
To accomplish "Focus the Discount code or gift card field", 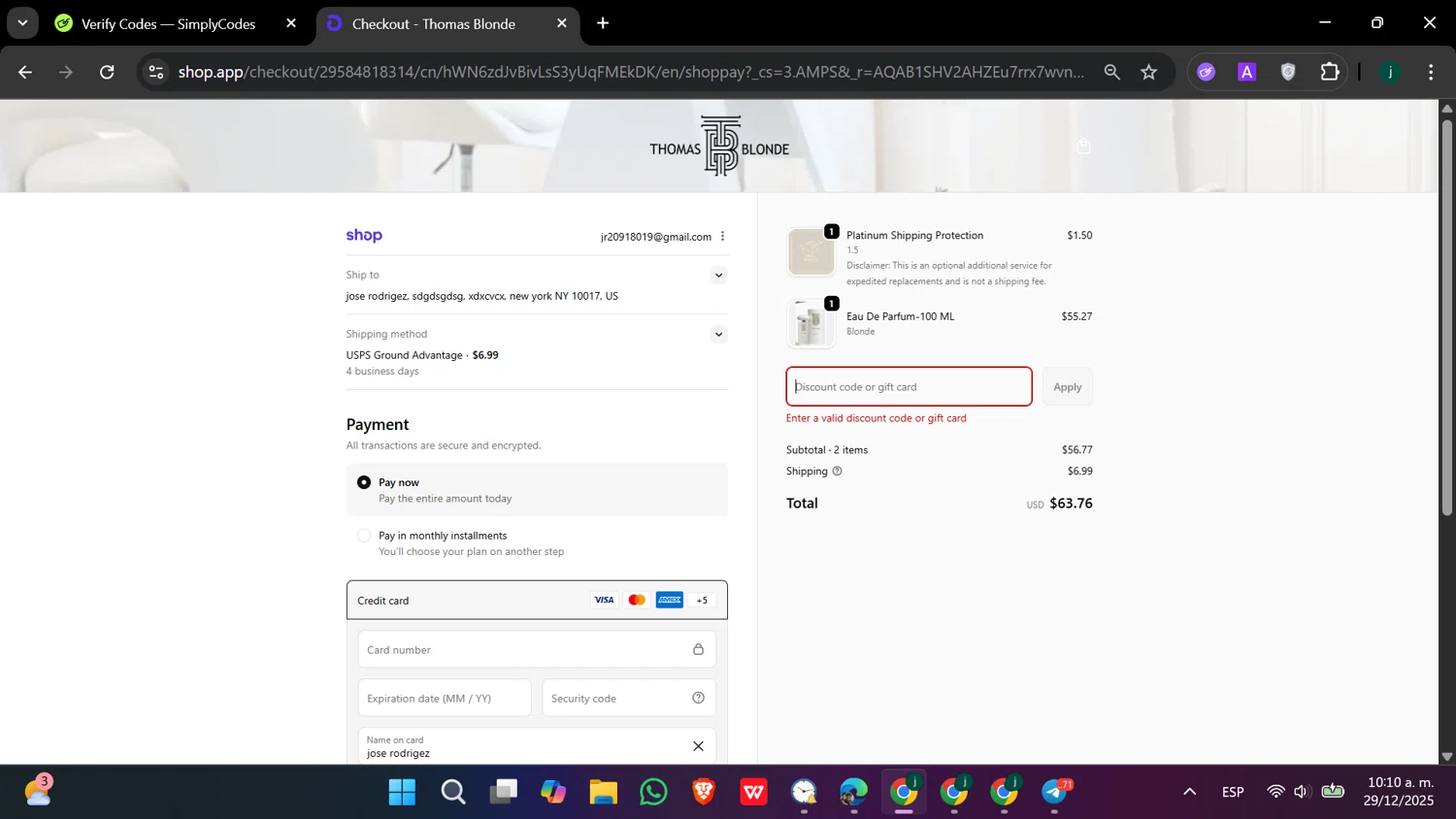I will [x=909, y=386].
